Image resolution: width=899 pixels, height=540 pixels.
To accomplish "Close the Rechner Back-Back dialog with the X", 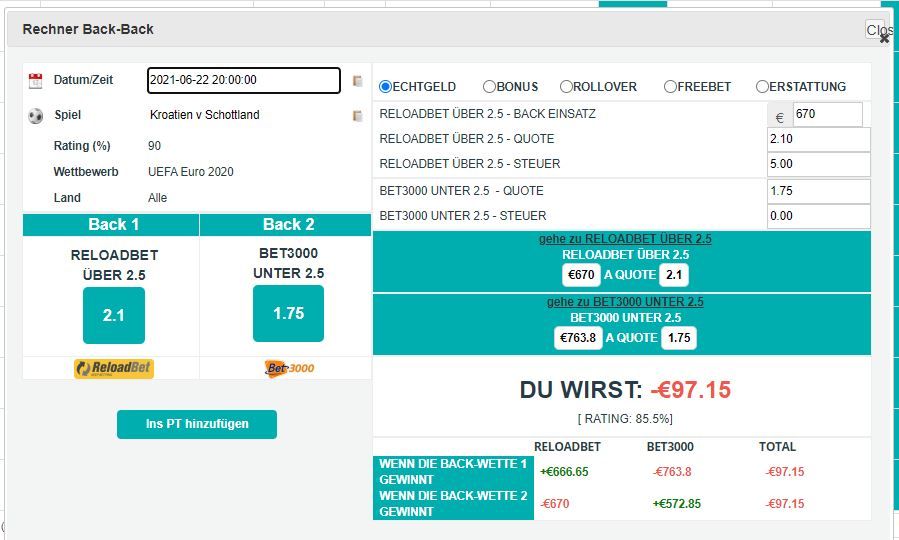I will [884, 38].
